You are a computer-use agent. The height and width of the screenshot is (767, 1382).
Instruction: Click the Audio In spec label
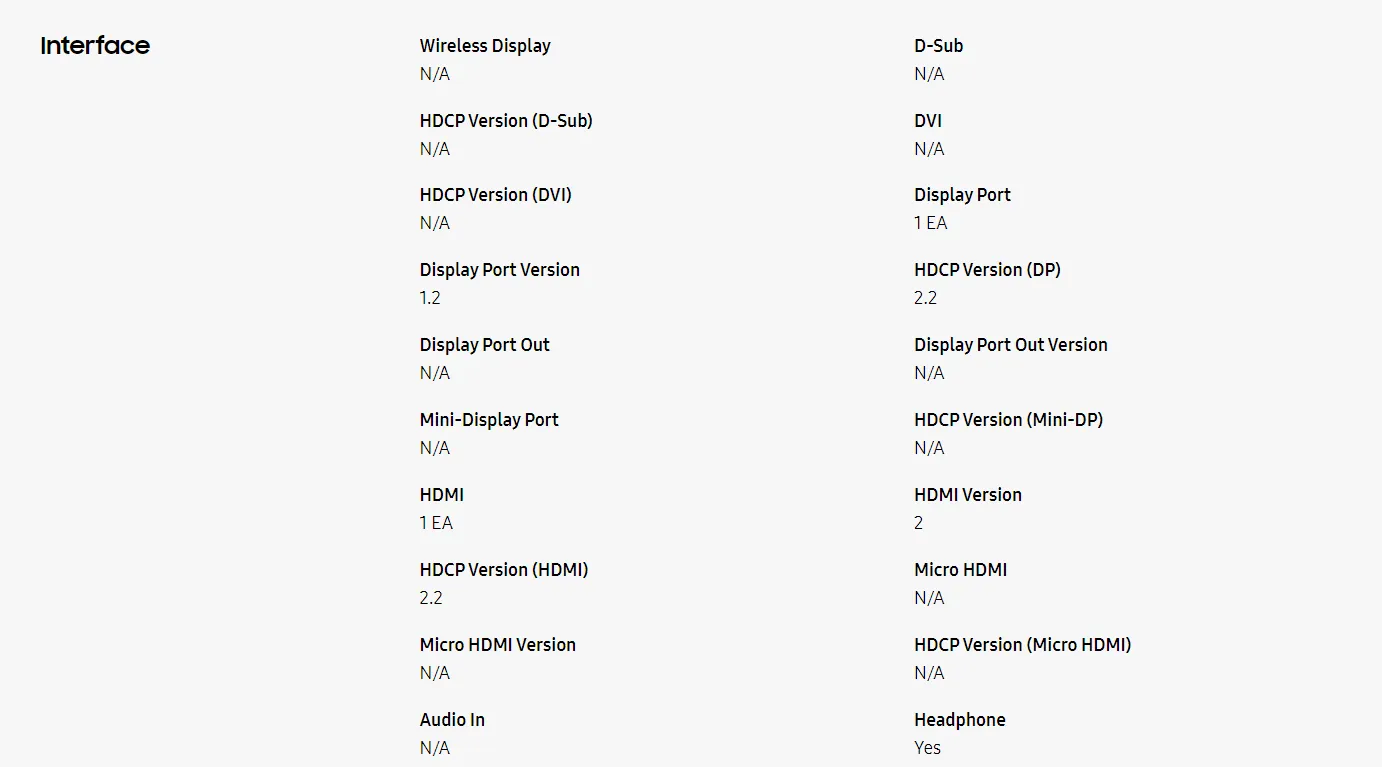coord(452,720)
